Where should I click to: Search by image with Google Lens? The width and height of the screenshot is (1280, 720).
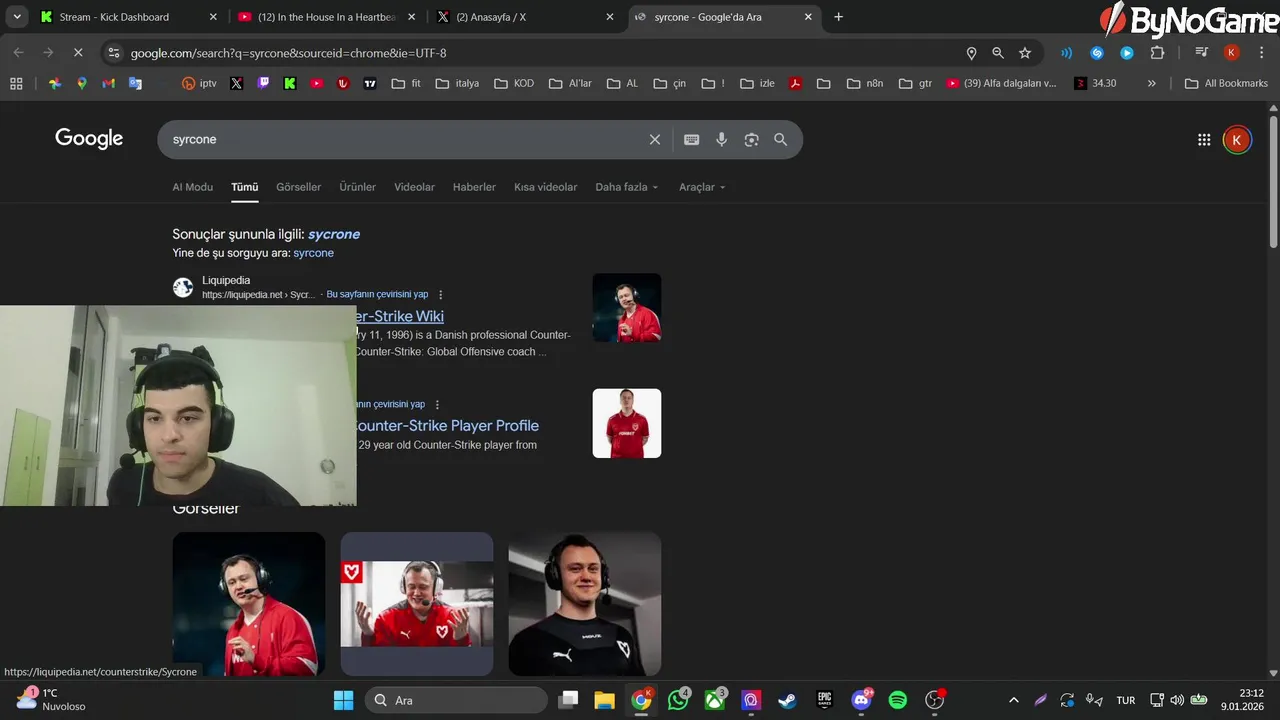click(x=751, y=140)
